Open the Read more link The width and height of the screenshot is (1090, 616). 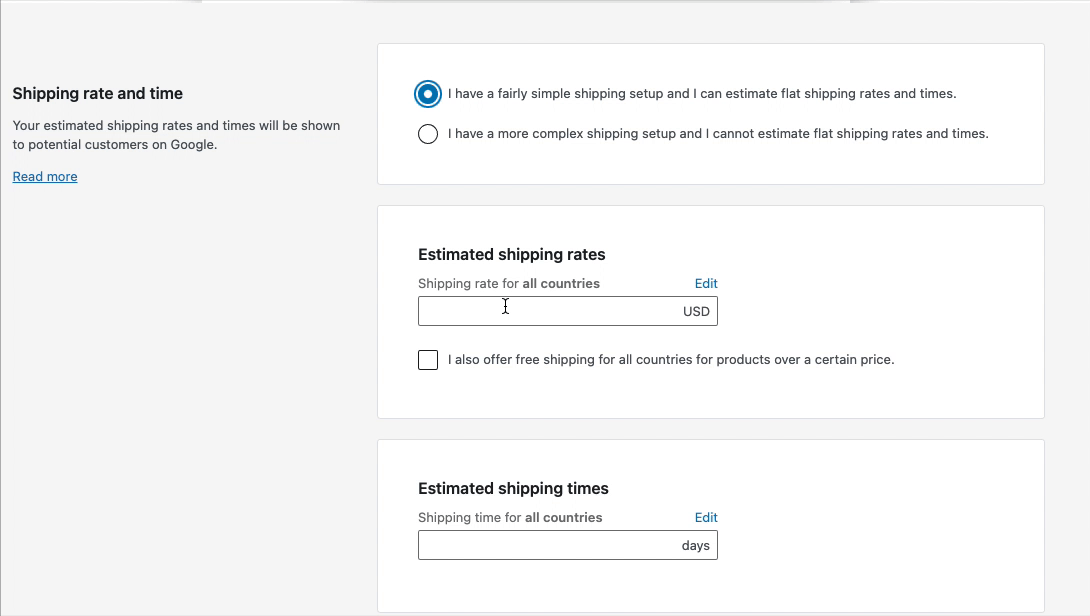pos(44,176)
